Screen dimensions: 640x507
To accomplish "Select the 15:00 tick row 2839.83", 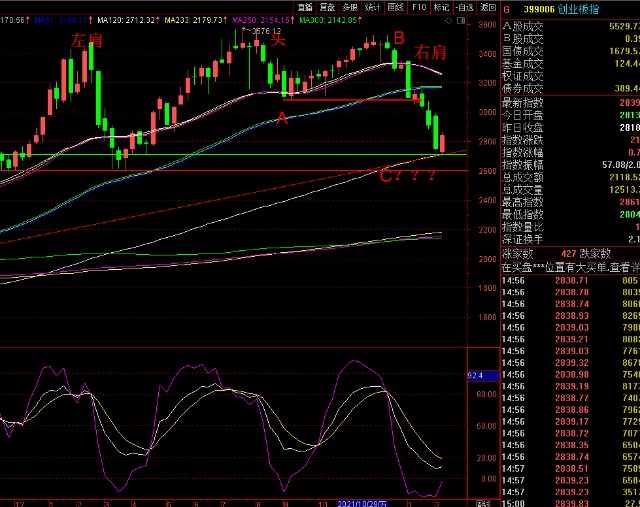I will [x=570, y=503].
